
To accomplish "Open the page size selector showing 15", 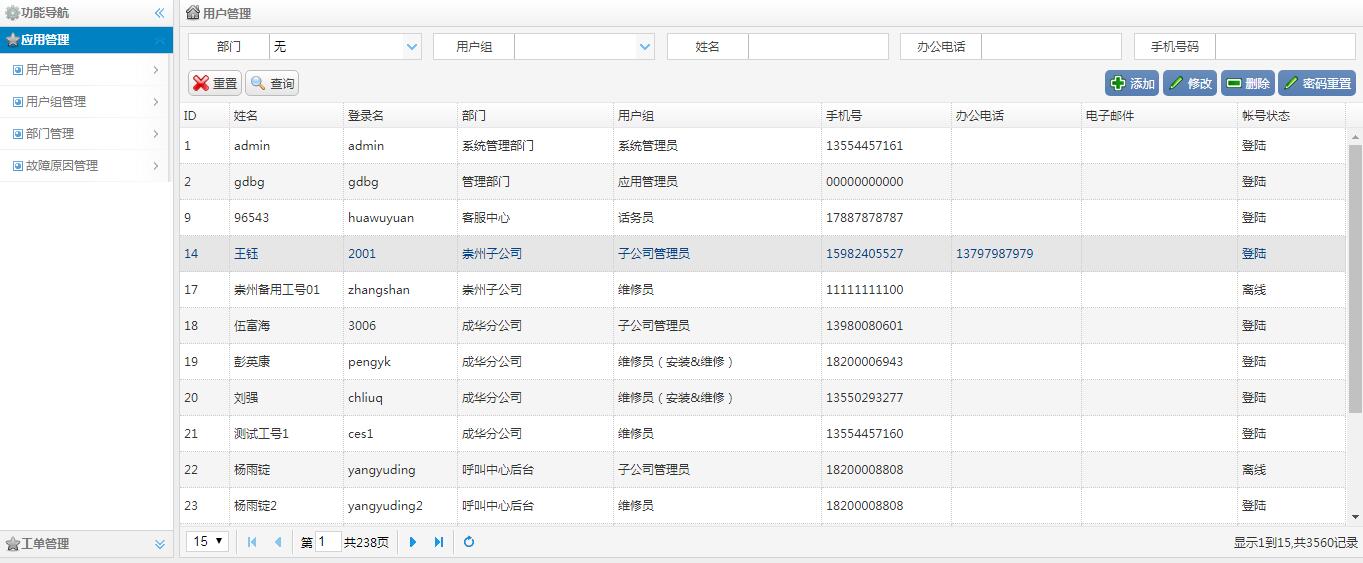I will coord(208,542).
